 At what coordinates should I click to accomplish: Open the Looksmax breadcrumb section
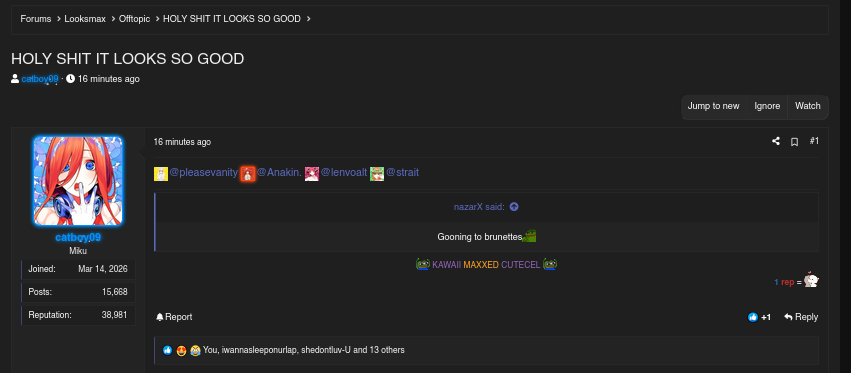[85, 19]
